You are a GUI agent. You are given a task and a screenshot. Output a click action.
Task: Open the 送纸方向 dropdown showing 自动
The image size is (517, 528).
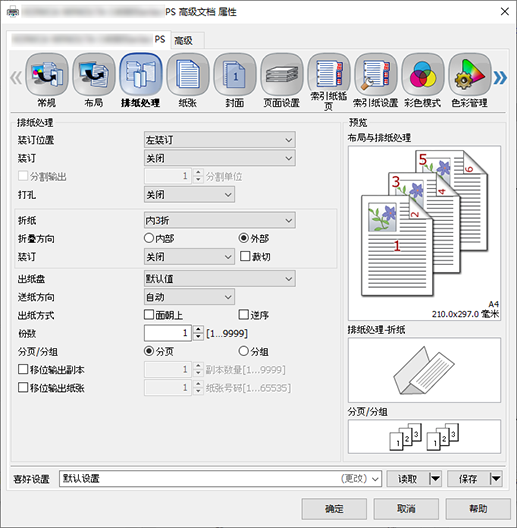coord(189,297)
